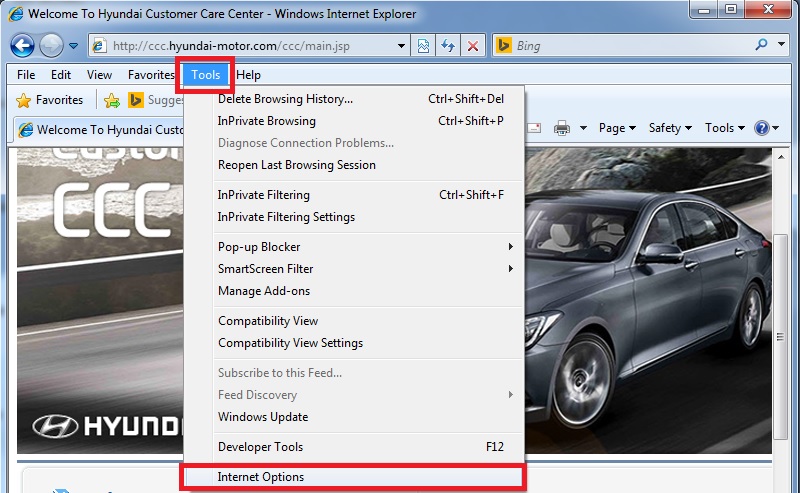The image size is (800, 493).
Task: Click the address bar URL field
Action: (x=250, y=46)
